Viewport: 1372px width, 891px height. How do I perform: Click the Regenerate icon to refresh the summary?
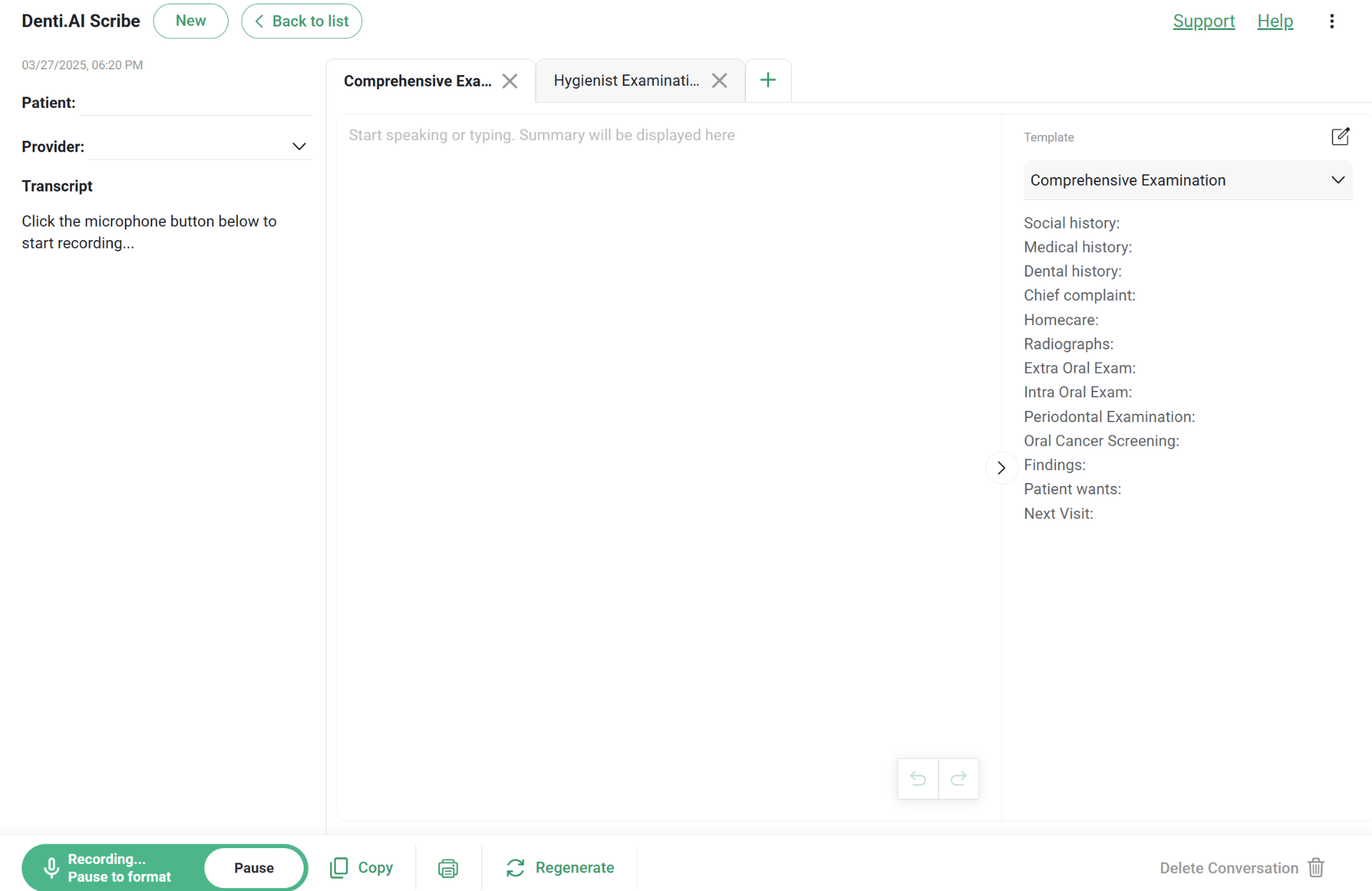pos(514,867)
